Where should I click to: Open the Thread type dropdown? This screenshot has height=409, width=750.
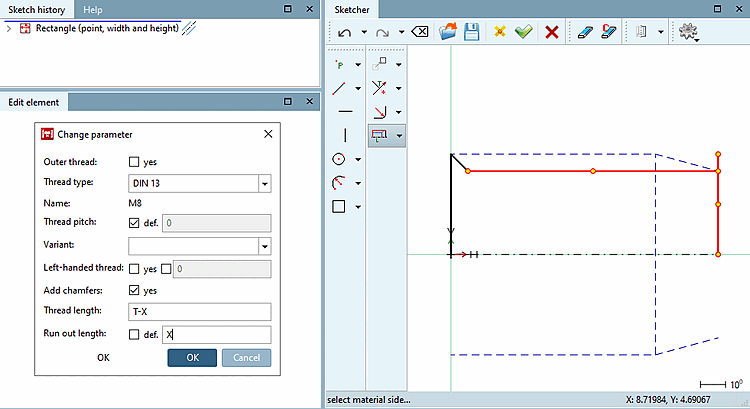click(x=264, y=184)
